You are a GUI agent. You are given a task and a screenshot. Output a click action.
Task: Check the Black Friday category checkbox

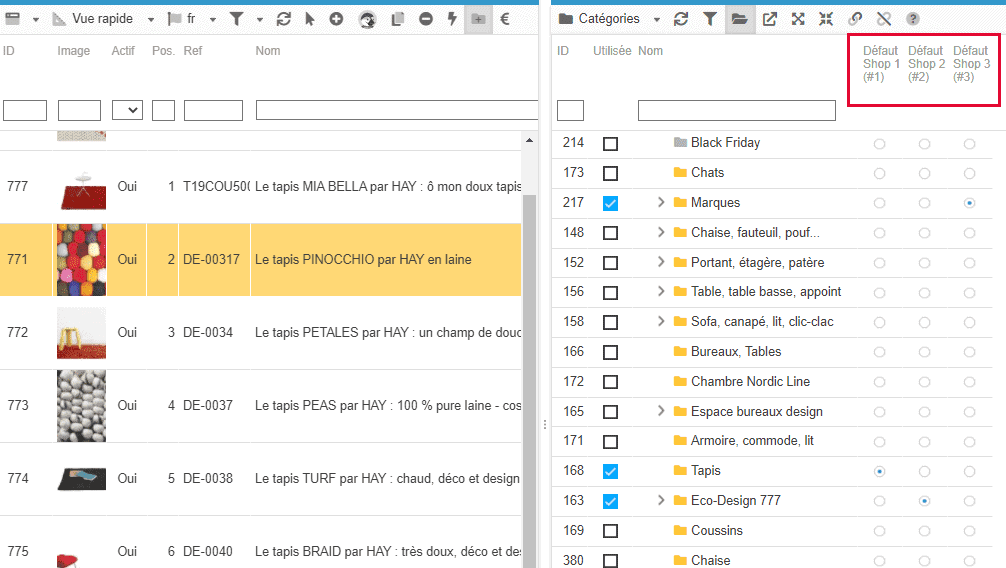pos(610,143)
